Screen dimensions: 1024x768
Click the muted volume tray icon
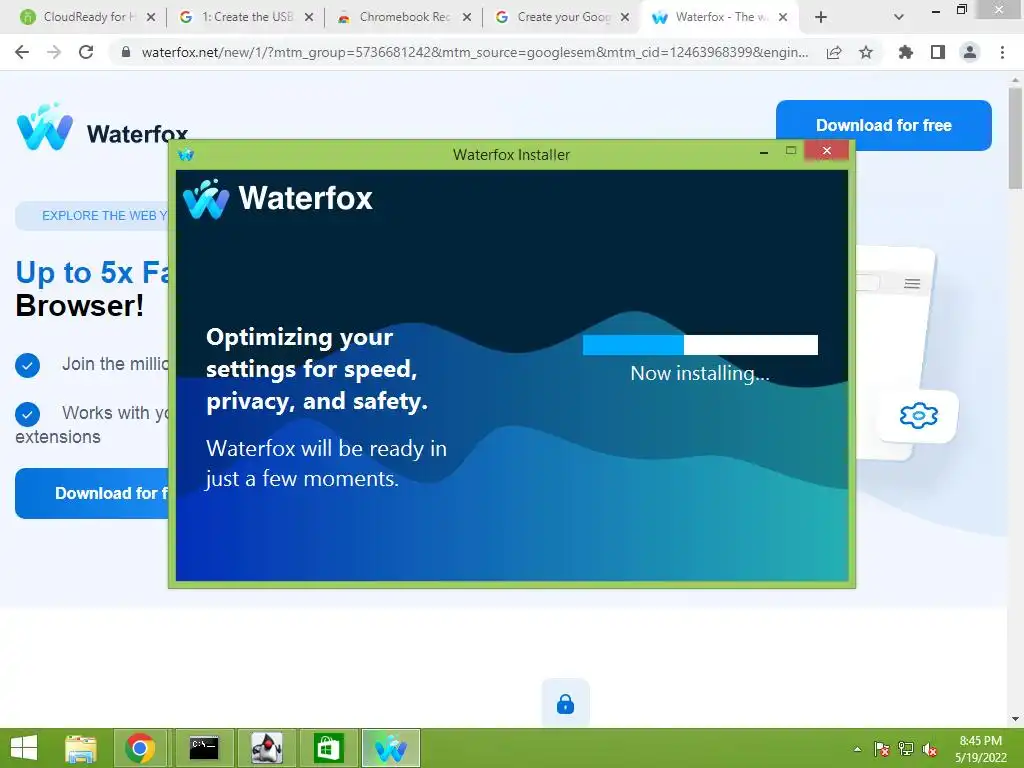[x=930, y=749]
